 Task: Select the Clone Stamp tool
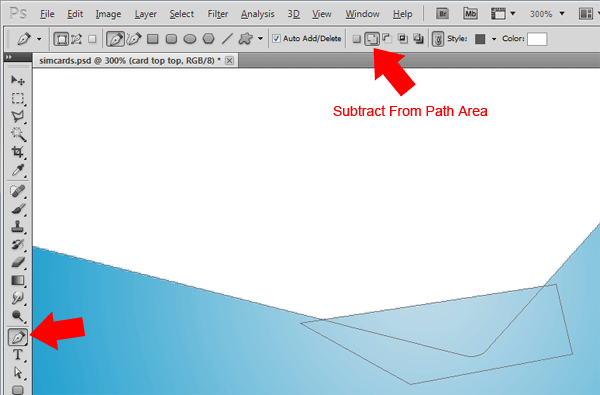[18, 227]
